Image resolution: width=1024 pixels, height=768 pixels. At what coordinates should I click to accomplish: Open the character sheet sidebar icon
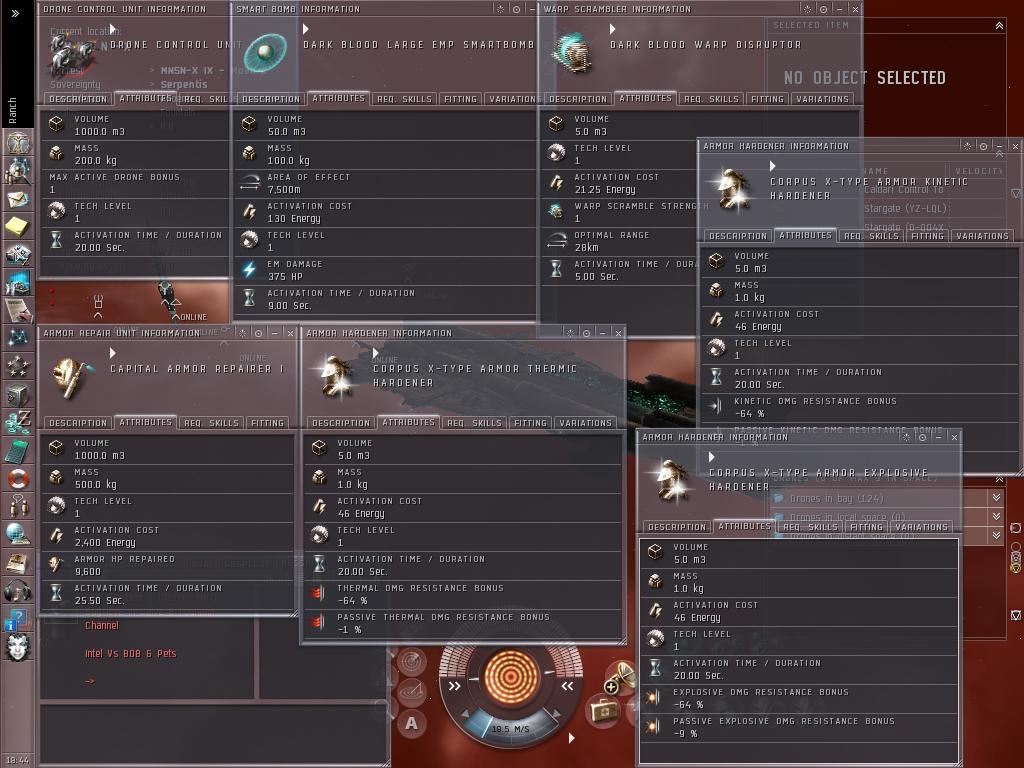(x=18, y=142)
